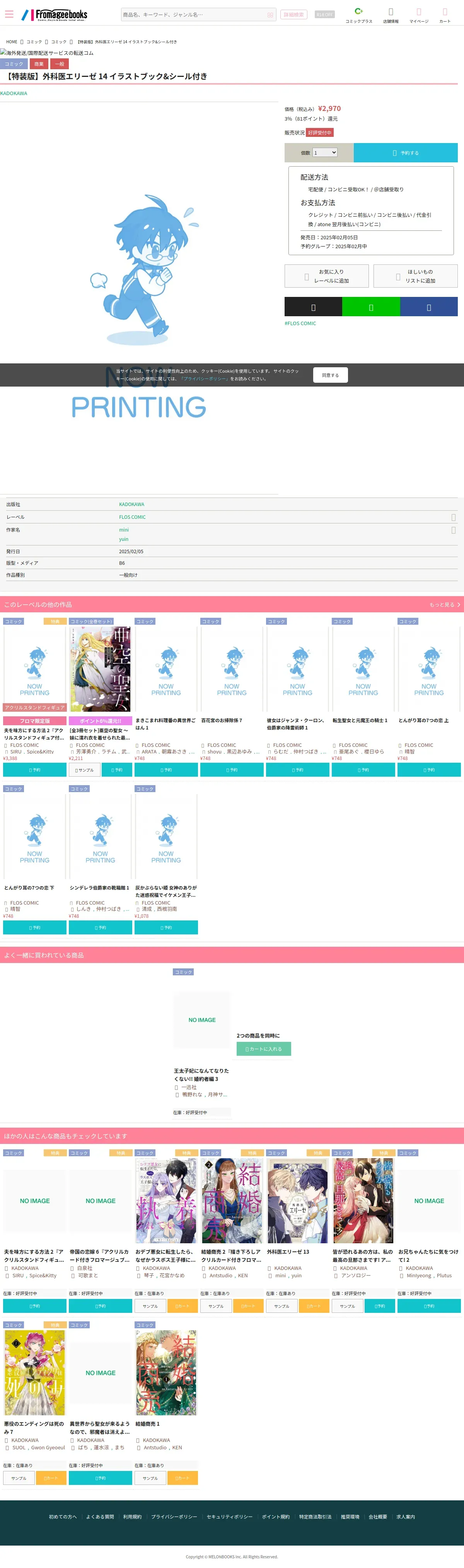Add to ほしいものリスト wishlist
The width and height of the screenshot is (464, 1568).
pos(415,276)
